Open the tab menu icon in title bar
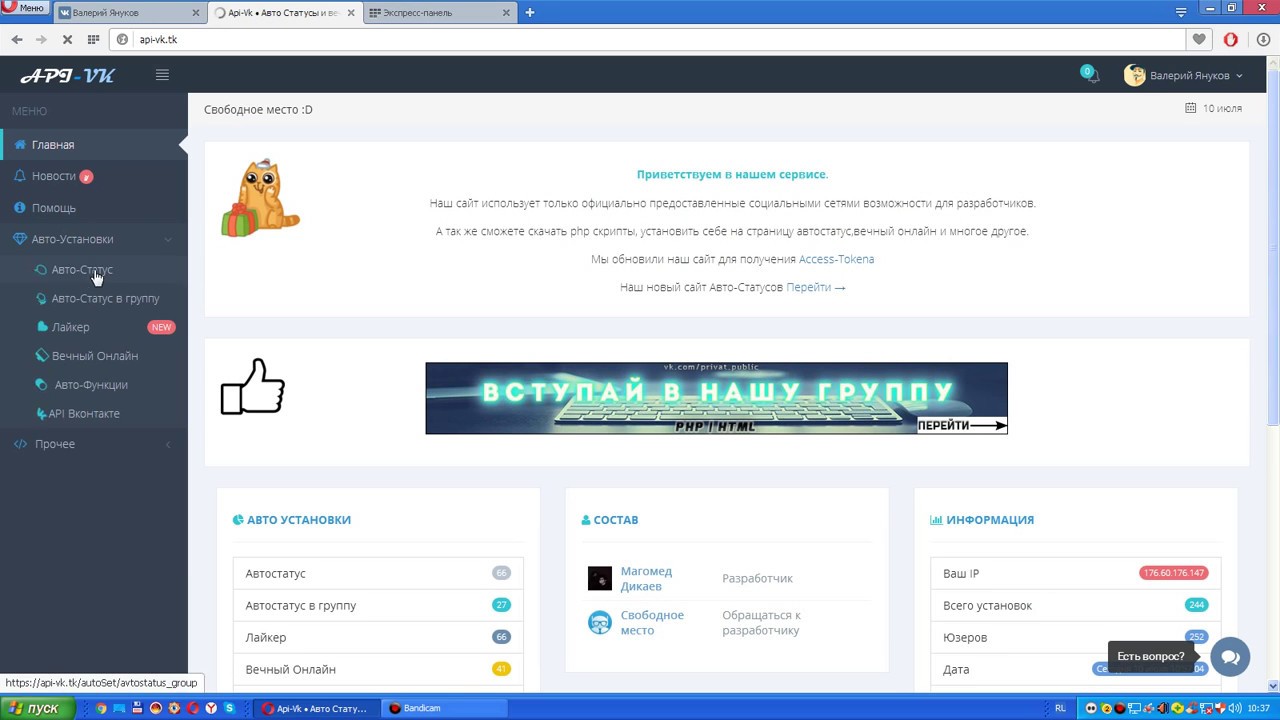The height and width of the screenshot is (720, 1280). click(x=1181, y=12)
